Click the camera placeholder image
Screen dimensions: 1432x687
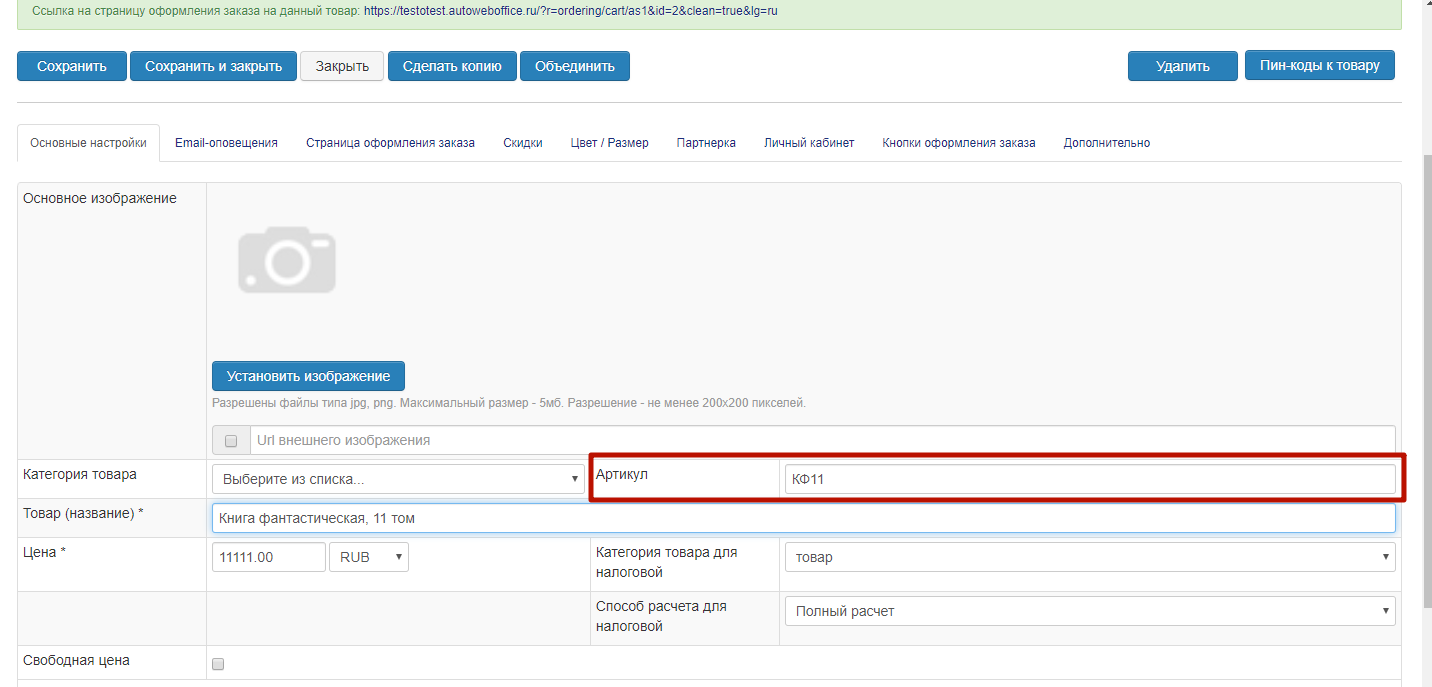point(286,261)
